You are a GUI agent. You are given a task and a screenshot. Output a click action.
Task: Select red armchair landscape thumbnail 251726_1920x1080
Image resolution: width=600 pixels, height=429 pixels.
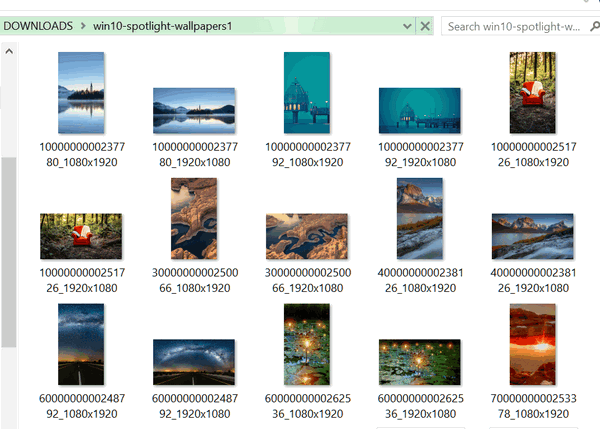pos(81,236)
